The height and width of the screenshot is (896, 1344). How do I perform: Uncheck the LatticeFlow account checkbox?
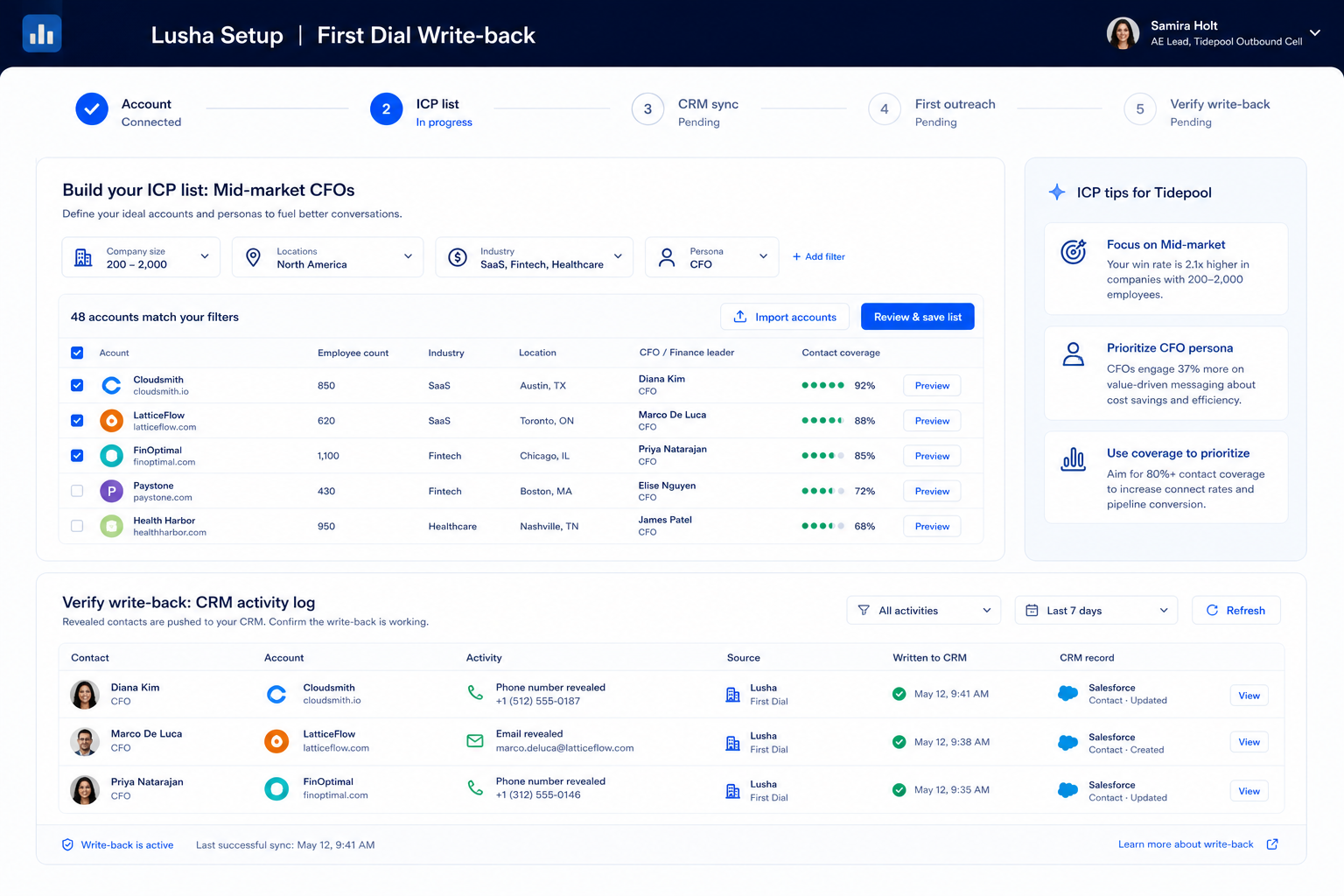pyautogui.click(x=77, y=421)
